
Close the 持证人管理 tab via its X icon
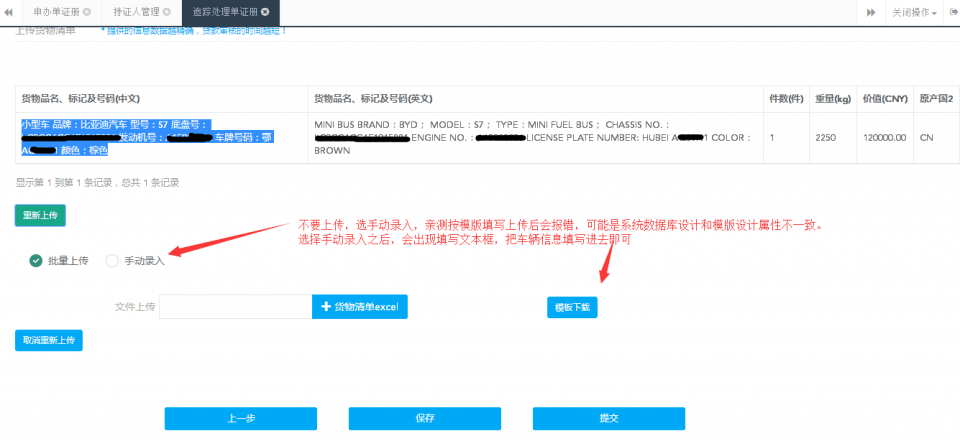click(x=167, y=12)
